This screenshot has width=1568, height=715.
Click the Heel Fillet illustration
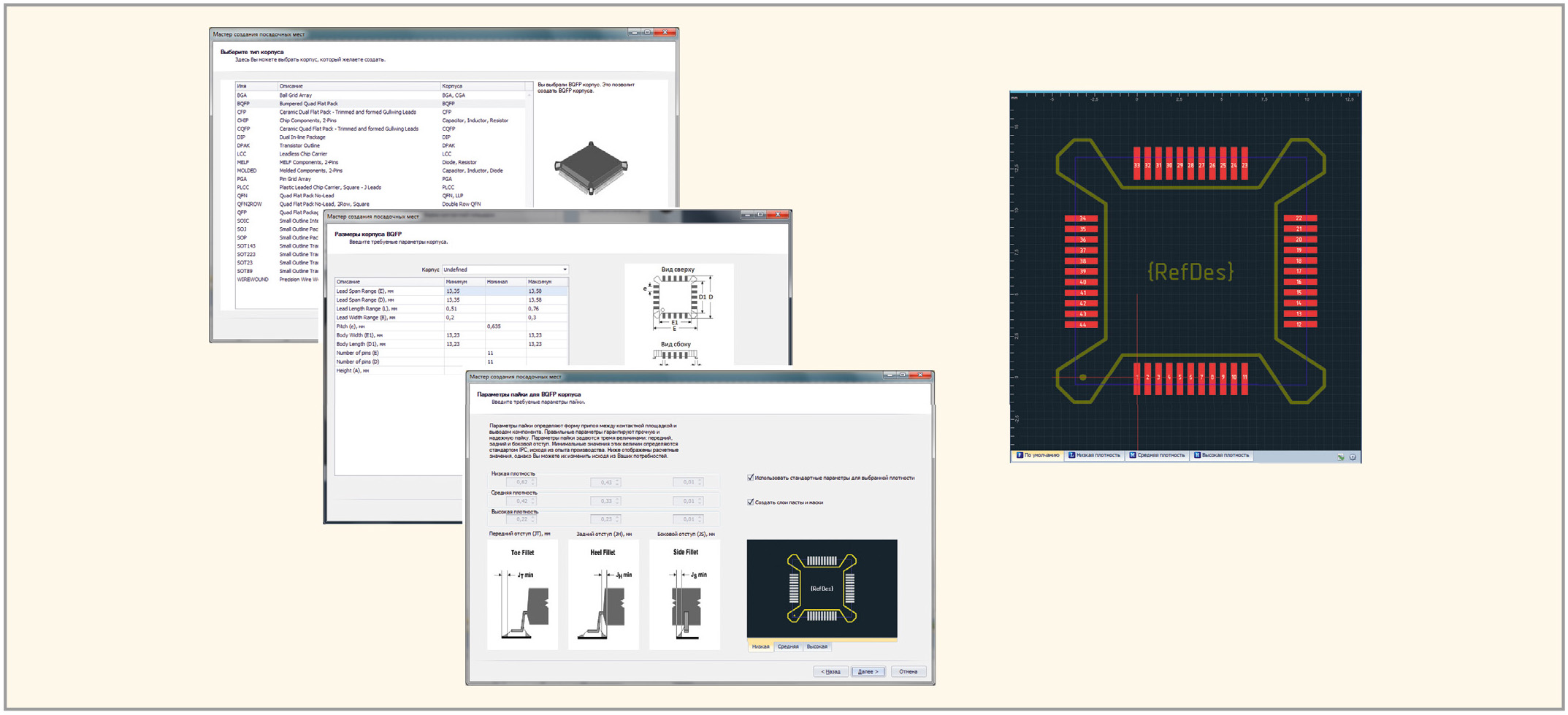[x=603, y=594]
